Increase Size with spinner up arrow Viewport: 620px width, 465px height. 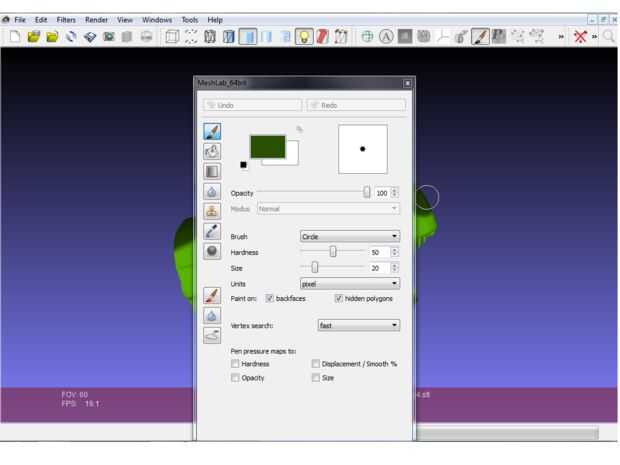click(x=394, y=265)
